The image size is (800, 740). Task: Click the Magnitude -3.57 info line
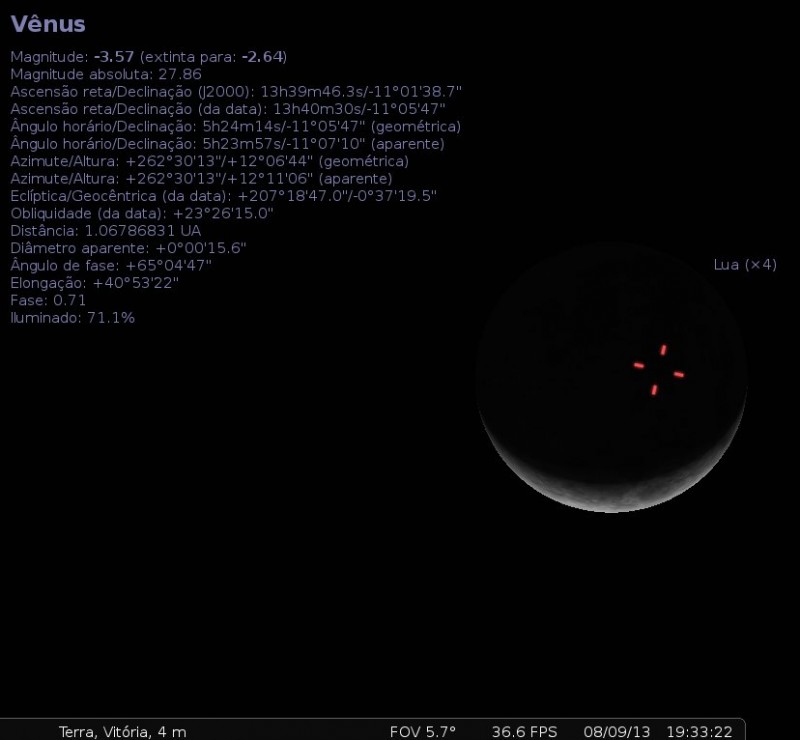coord(148,57)
